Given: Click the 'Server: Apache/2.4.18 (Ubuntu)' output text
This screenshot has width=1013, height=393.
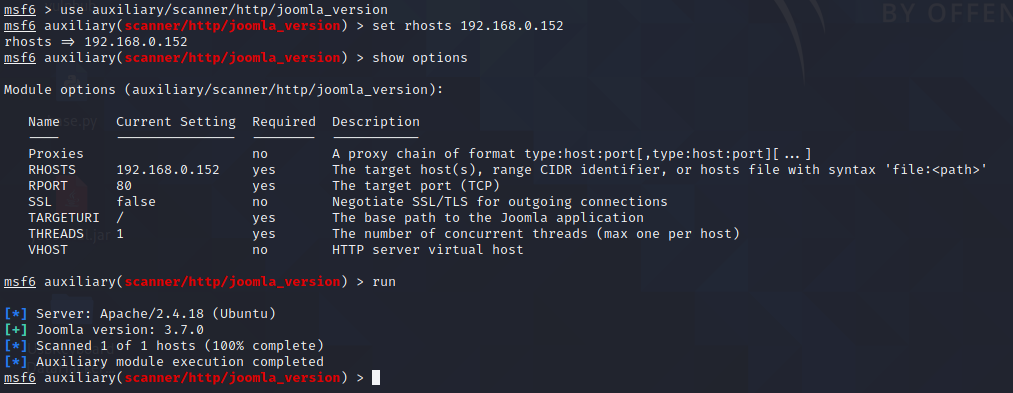Looking at the screenshot, I should tap(156, 313).
